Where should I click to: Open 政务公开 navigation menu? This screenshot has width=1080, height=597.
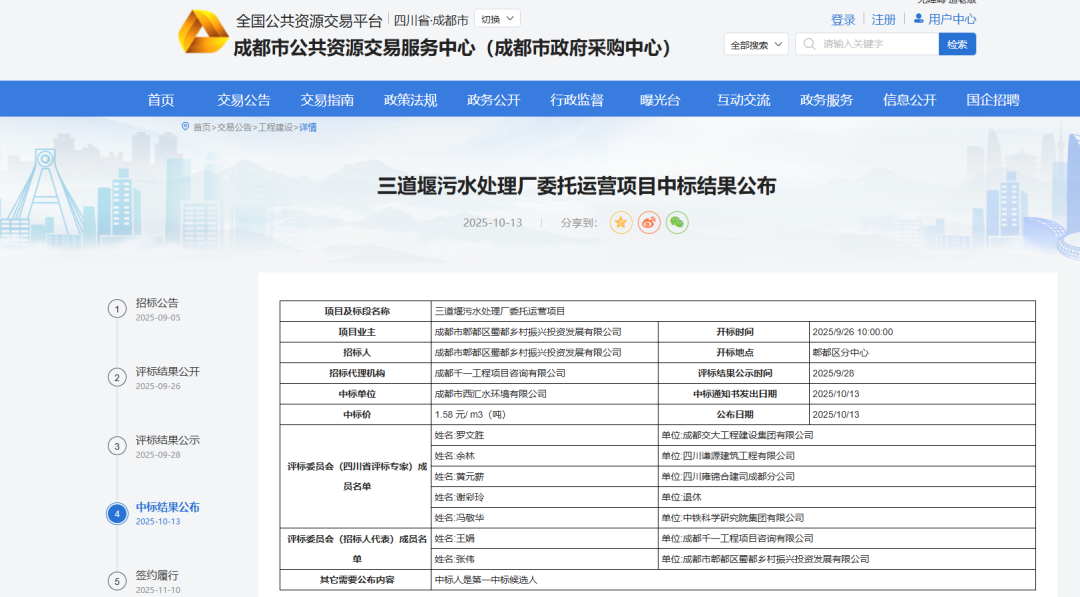point(494,100)
